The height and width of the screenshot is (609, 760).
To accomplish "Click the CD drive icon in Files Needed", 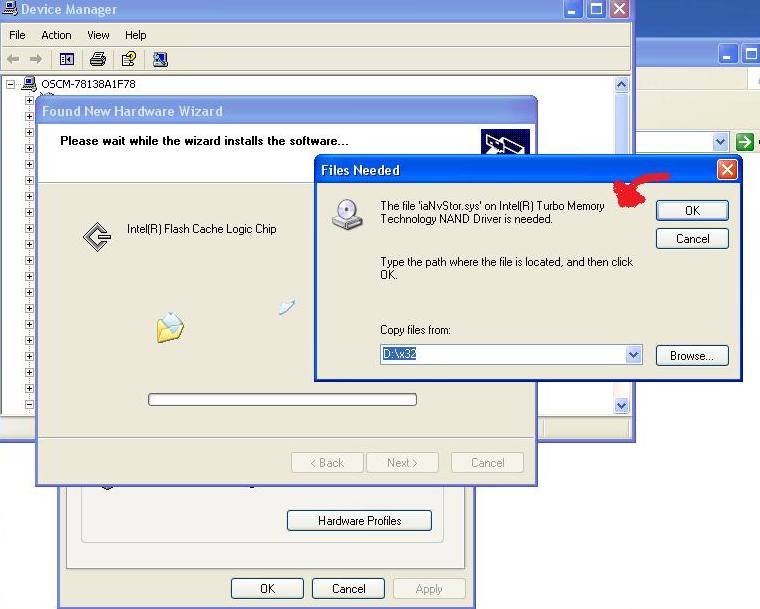I will [347, 214].
